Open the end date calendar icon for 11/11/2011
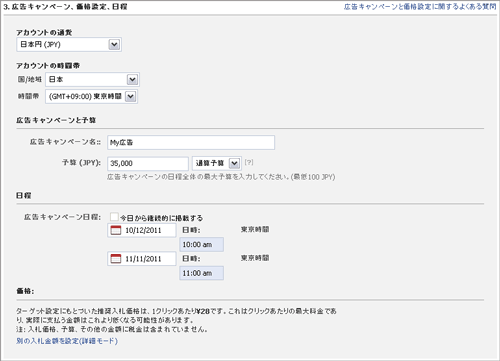The width and height of the screenshot is (500, 361). point(116,259)
